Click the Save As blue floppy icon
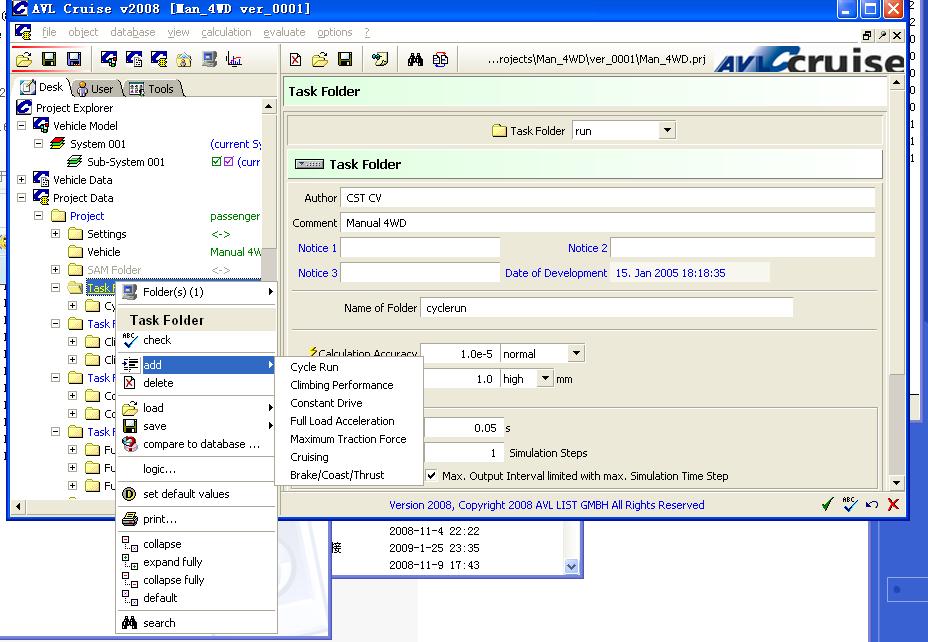Viewport: 928px width, 642px height. [74, 59]
